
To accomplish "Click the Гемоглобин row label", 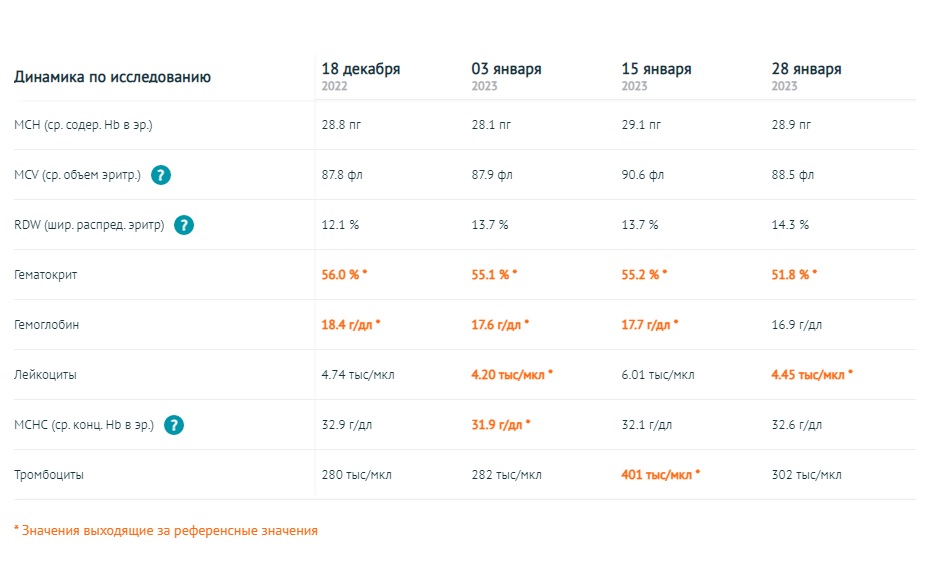I will coord(46,325).
